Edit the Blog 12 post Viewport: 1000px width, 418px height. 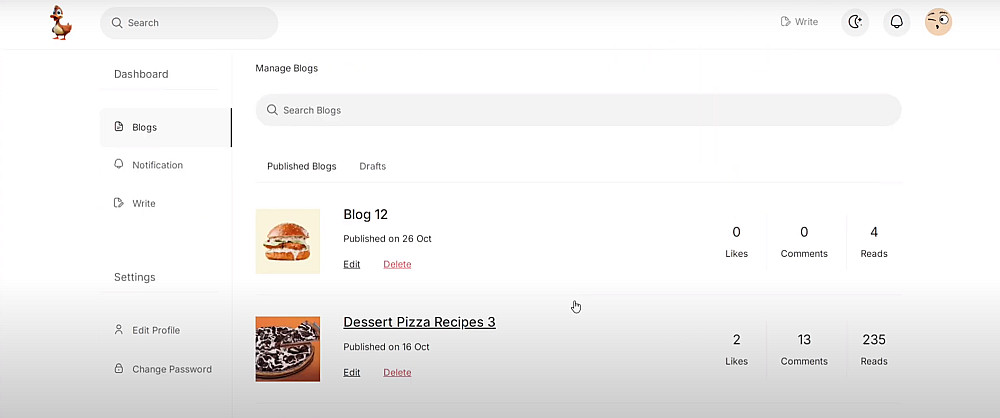click(351, 264)
